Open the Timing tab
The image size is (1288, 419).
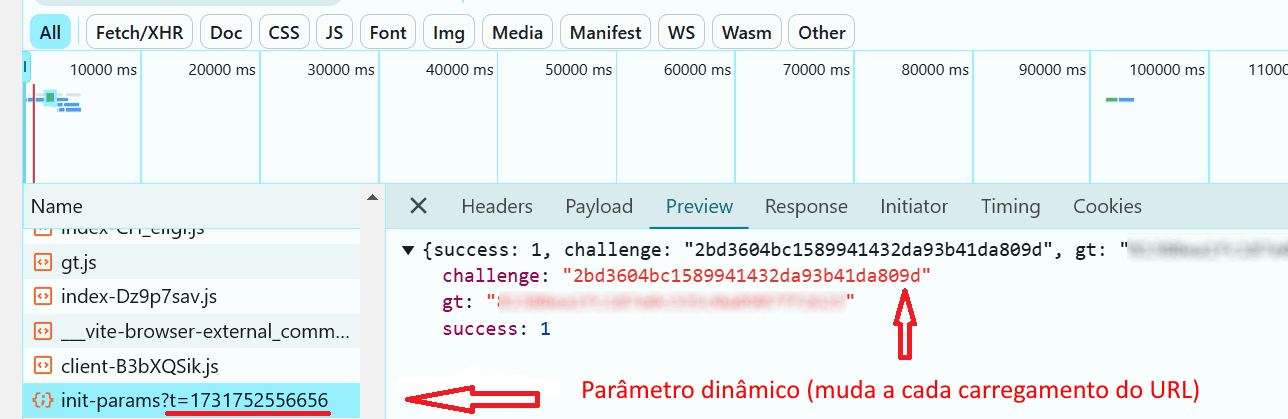tap(1010, 206)
